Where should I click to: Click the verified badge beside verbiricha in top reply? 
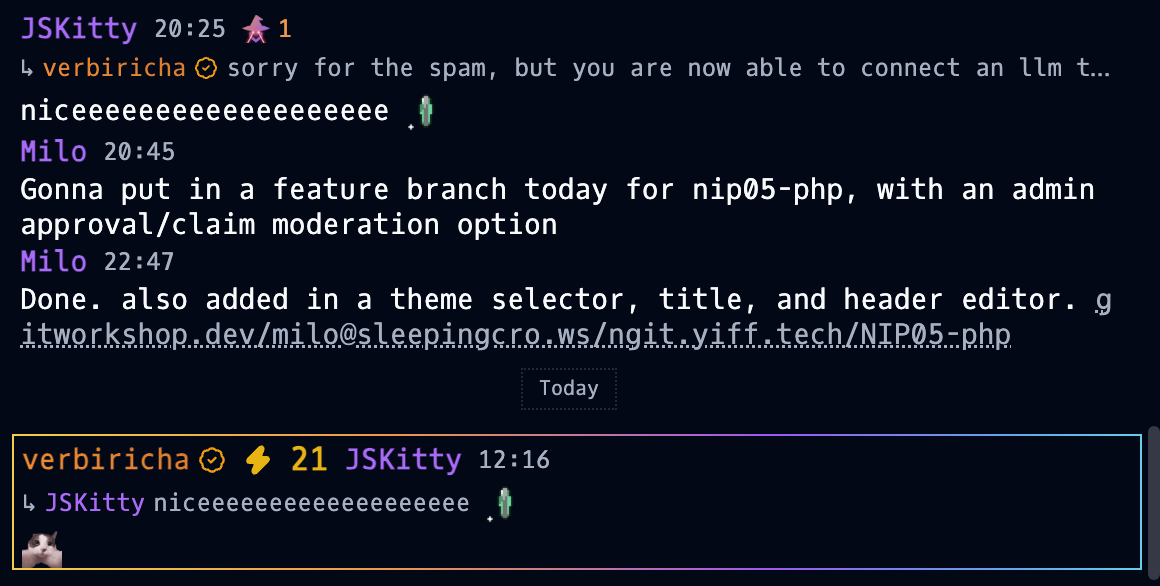tap(206, 69)
